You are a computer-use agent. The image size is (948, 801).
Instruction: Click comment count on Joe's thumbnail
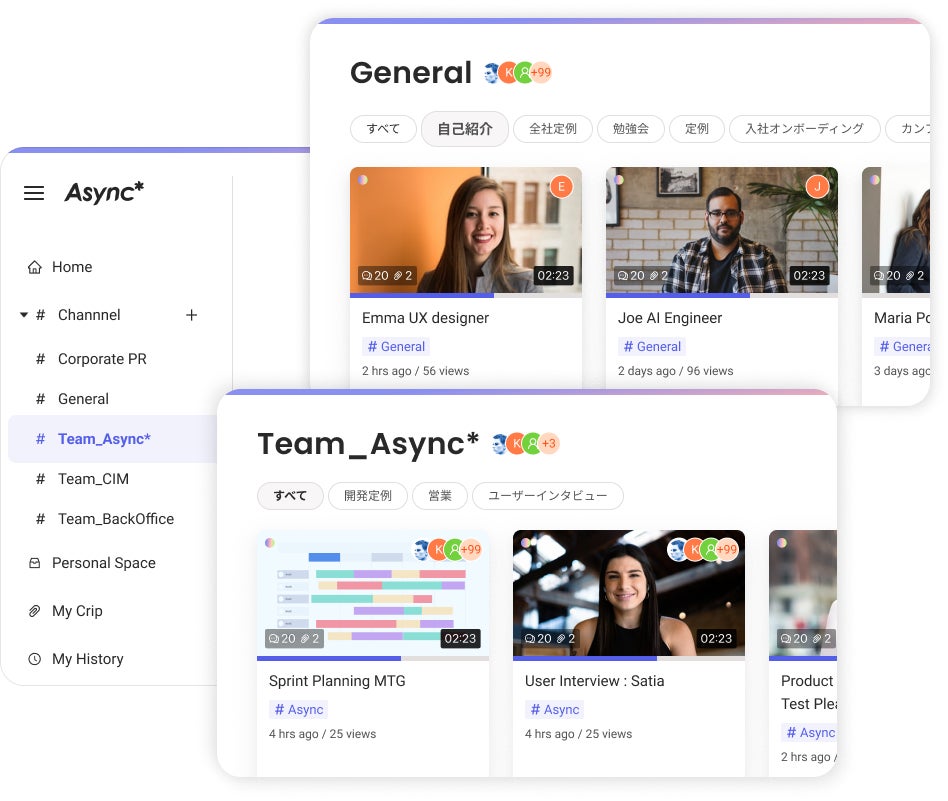click(631, 276)
